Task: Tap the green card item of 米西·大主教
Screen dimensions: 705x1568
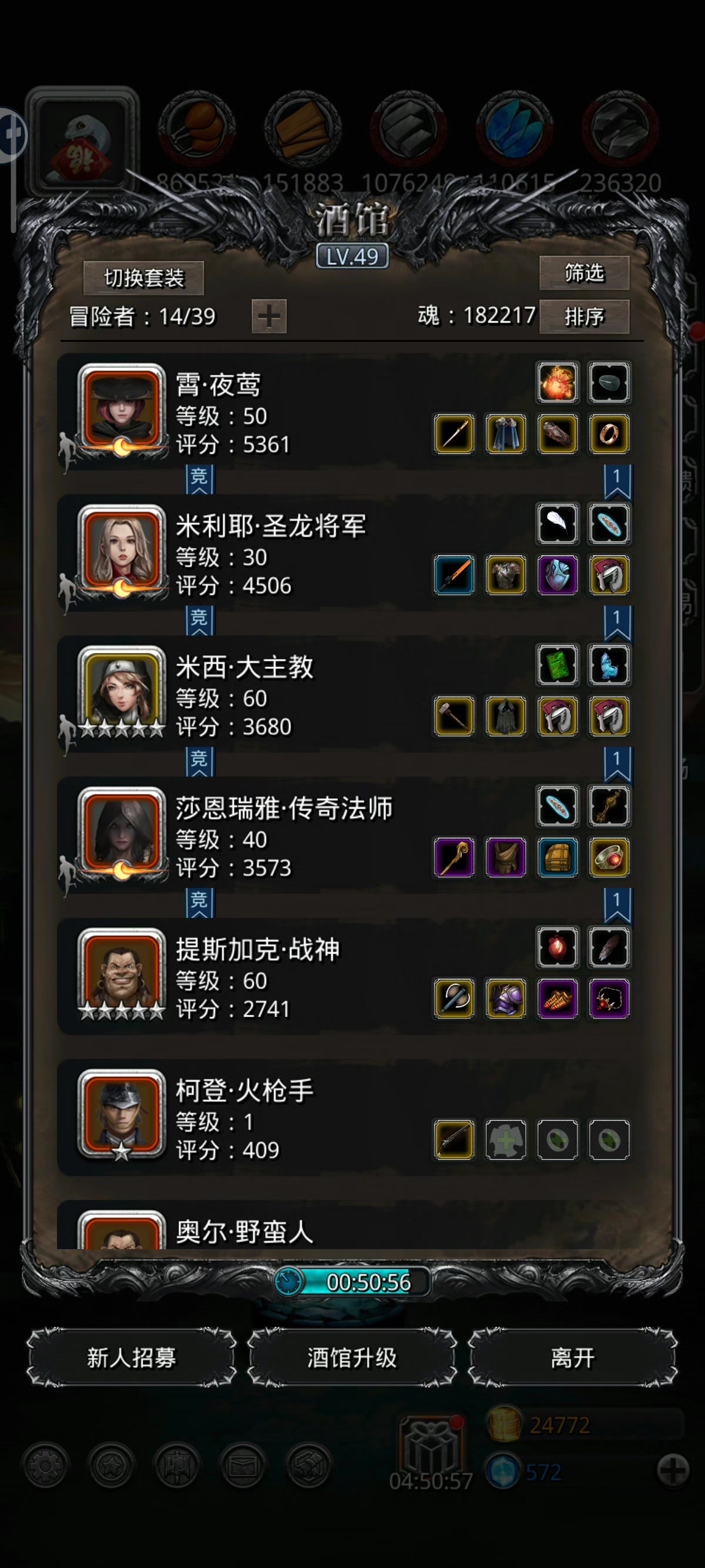Action: coord(557,665)
